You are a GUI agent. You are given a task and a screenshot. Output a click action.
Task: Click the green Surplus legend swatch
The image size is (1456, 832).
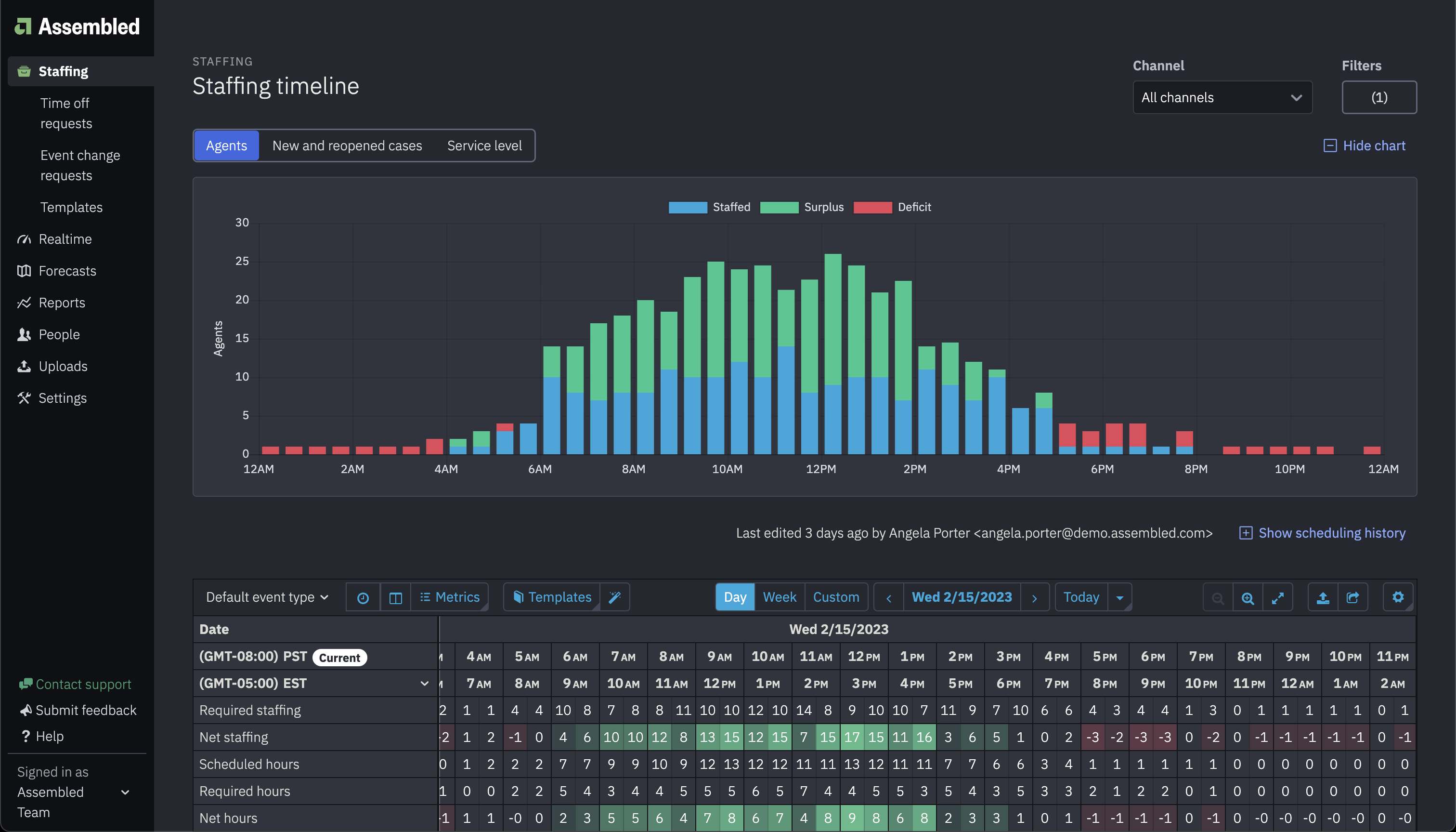coord(780,208)
